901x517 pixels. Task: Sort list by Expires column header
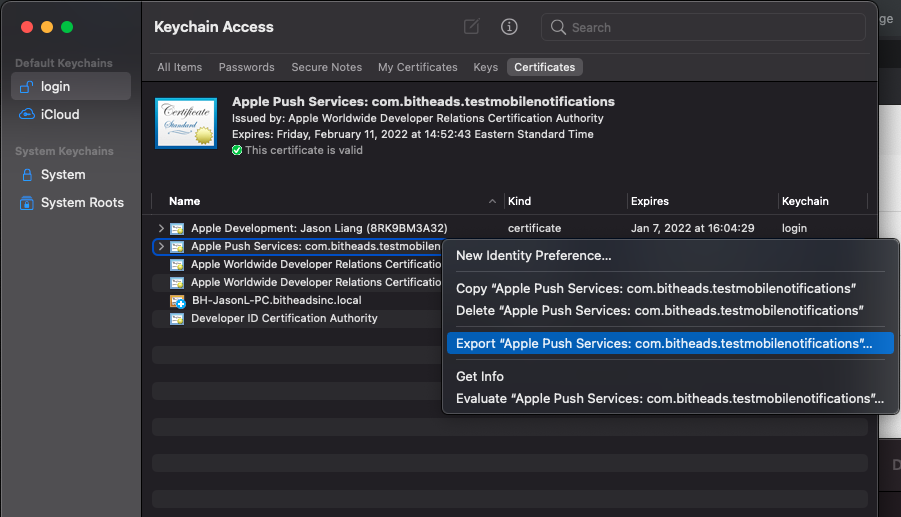[x=649, y=201]
